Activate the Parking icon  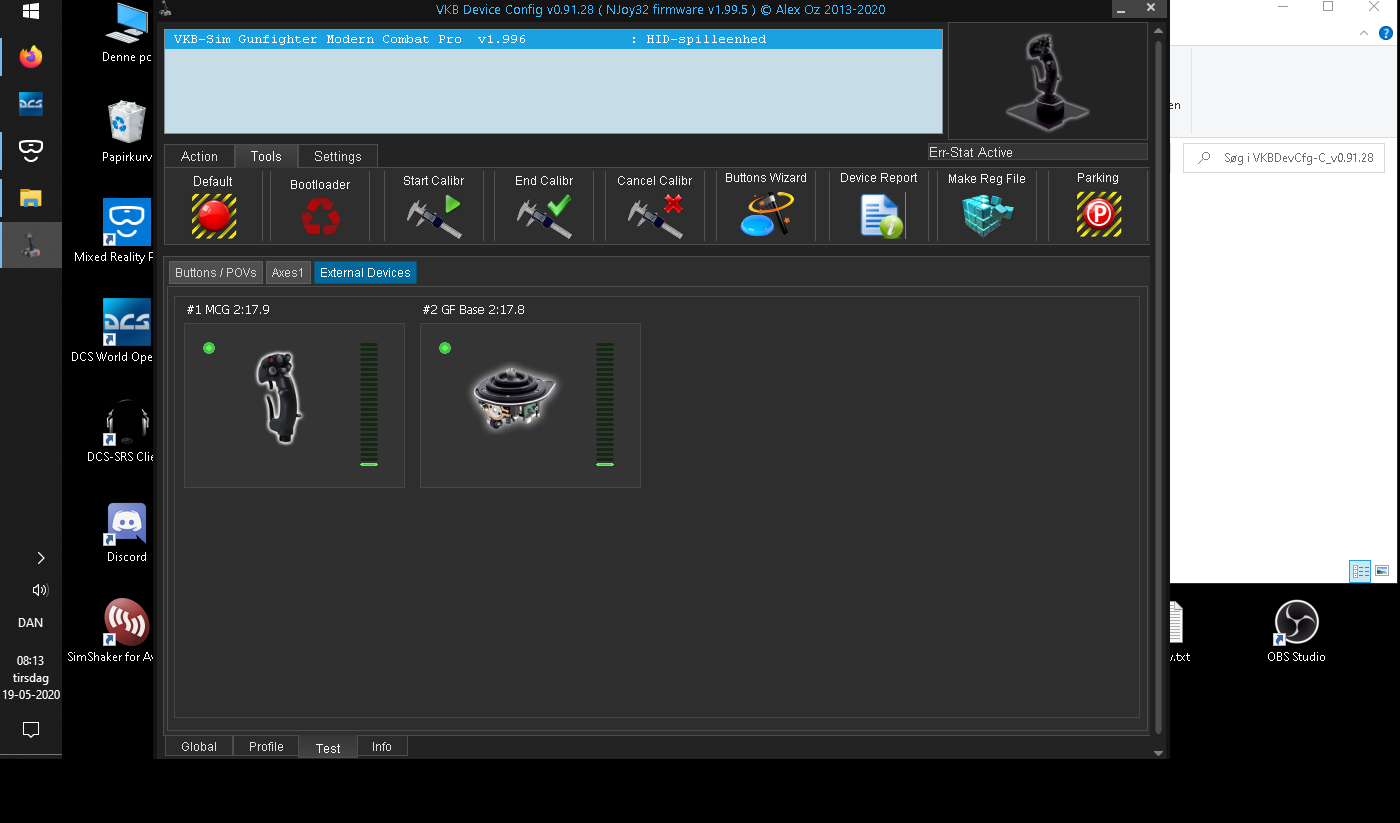pos(1098,215)
